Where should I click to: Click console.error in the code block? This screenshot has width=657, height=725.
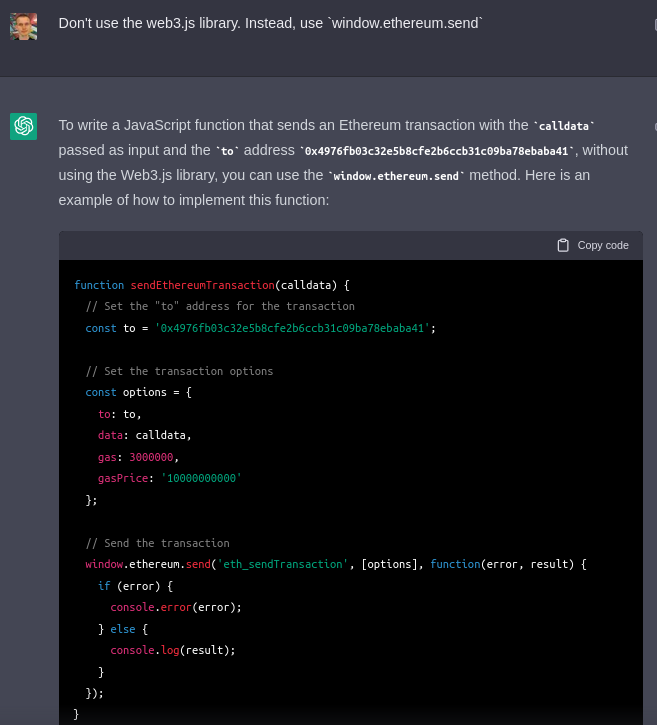point(150,607)
